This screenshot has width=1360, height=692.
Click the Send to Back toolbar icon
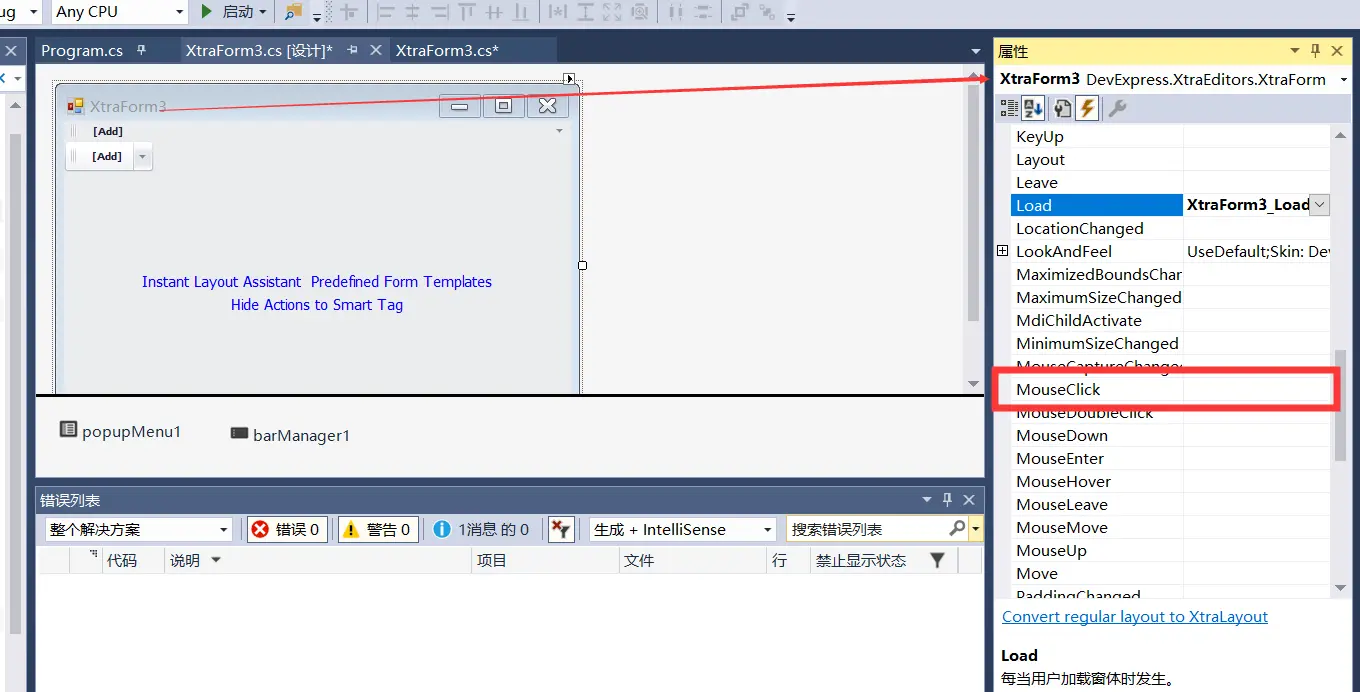click(767, 12)
